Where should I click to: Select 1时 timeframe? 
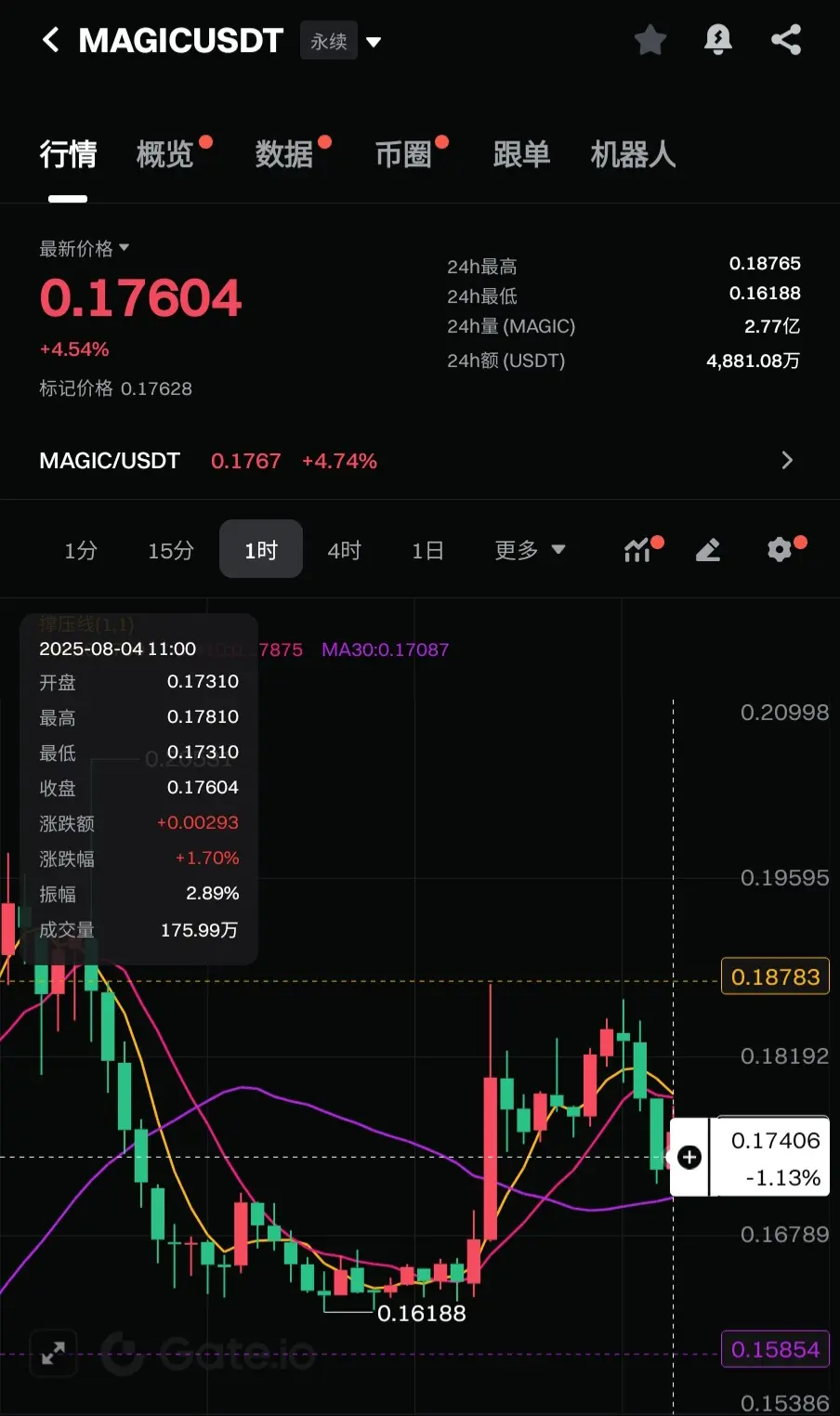[261, 549]
